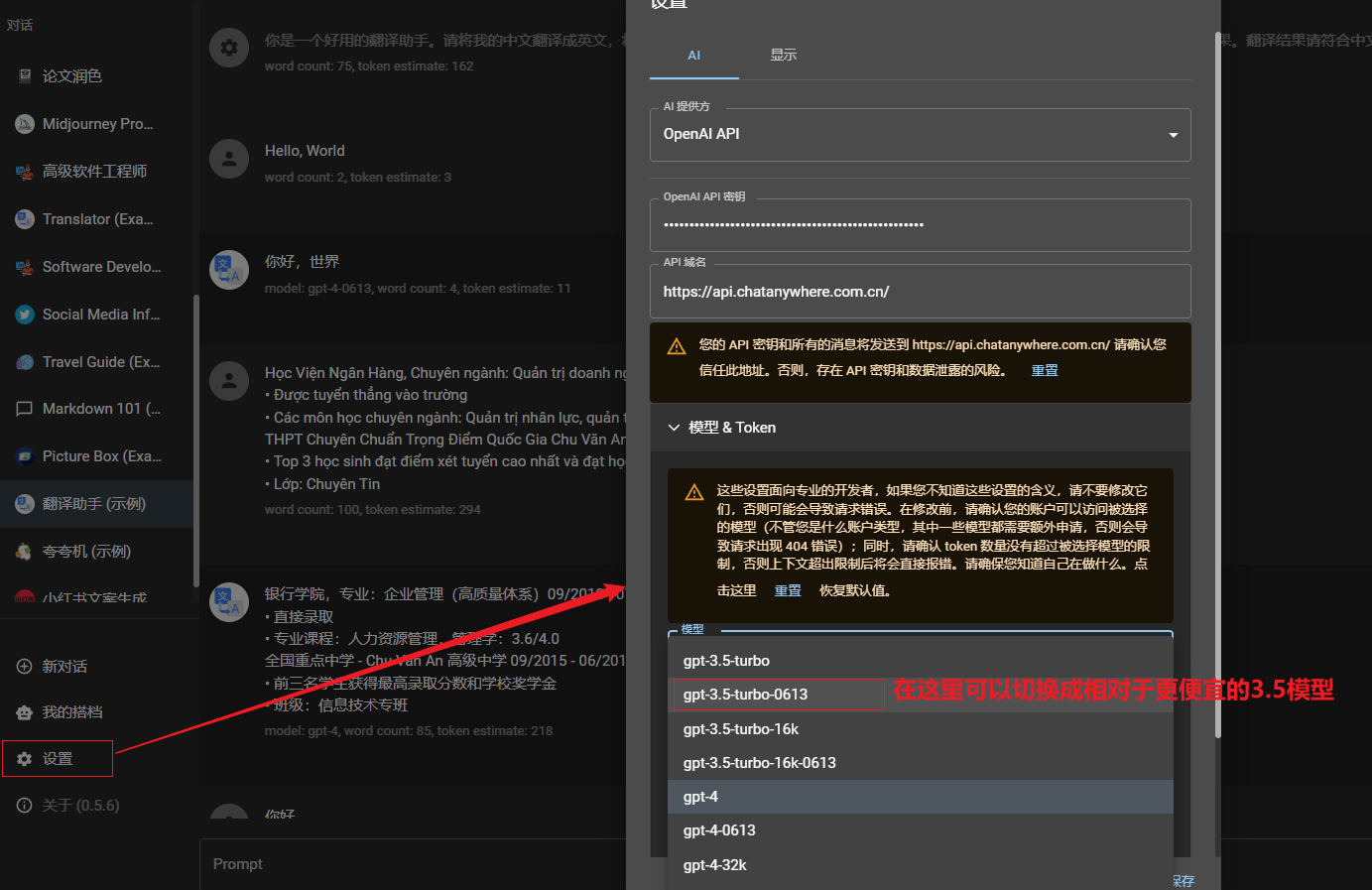
Task: Click the settings gear icon in sidebar
Action: coord(25,759)
